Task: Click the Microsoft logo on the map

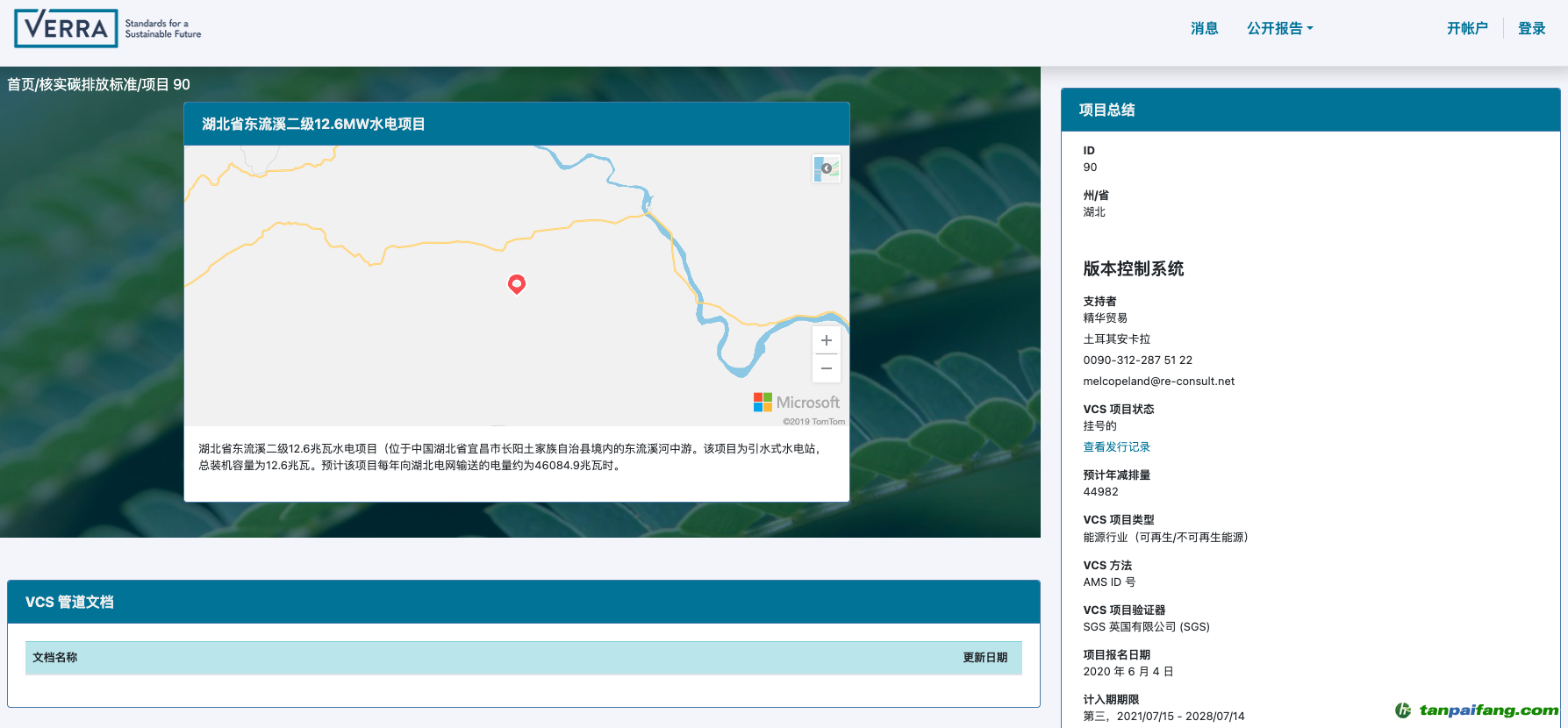Action: click(796, 402)
